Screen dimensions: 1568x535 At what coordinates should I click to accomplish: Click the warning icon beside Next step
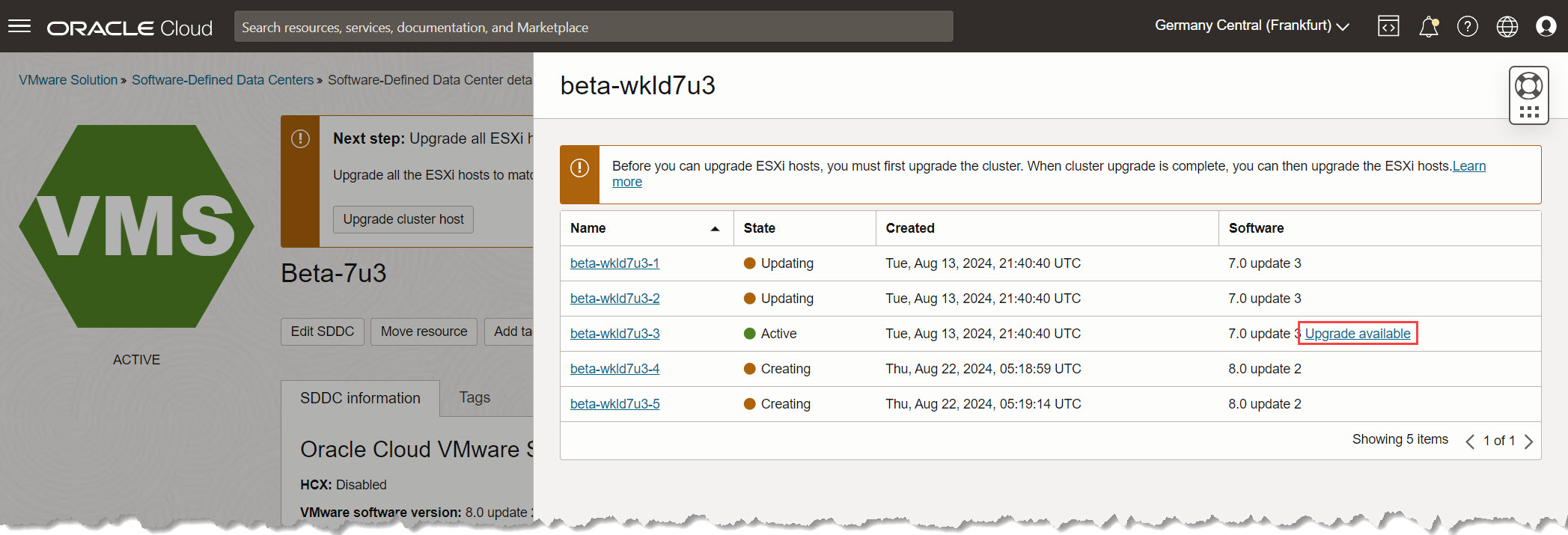[x=300, y=138]
